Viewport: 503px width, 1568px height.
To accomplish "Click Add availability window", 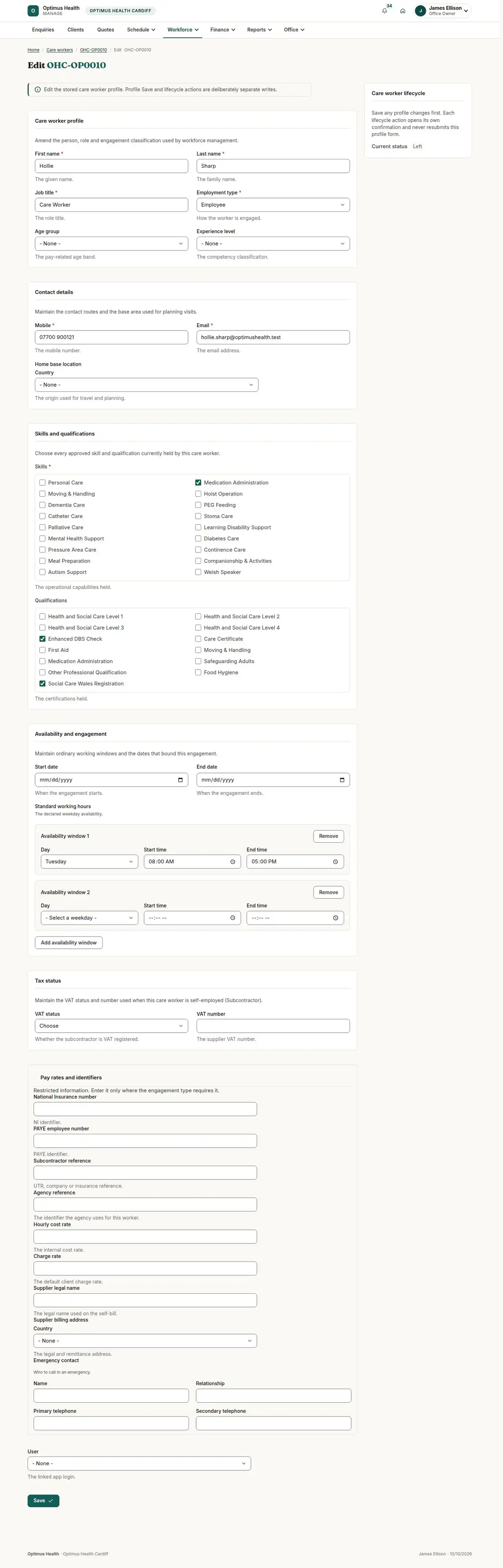I will (69, 942).
